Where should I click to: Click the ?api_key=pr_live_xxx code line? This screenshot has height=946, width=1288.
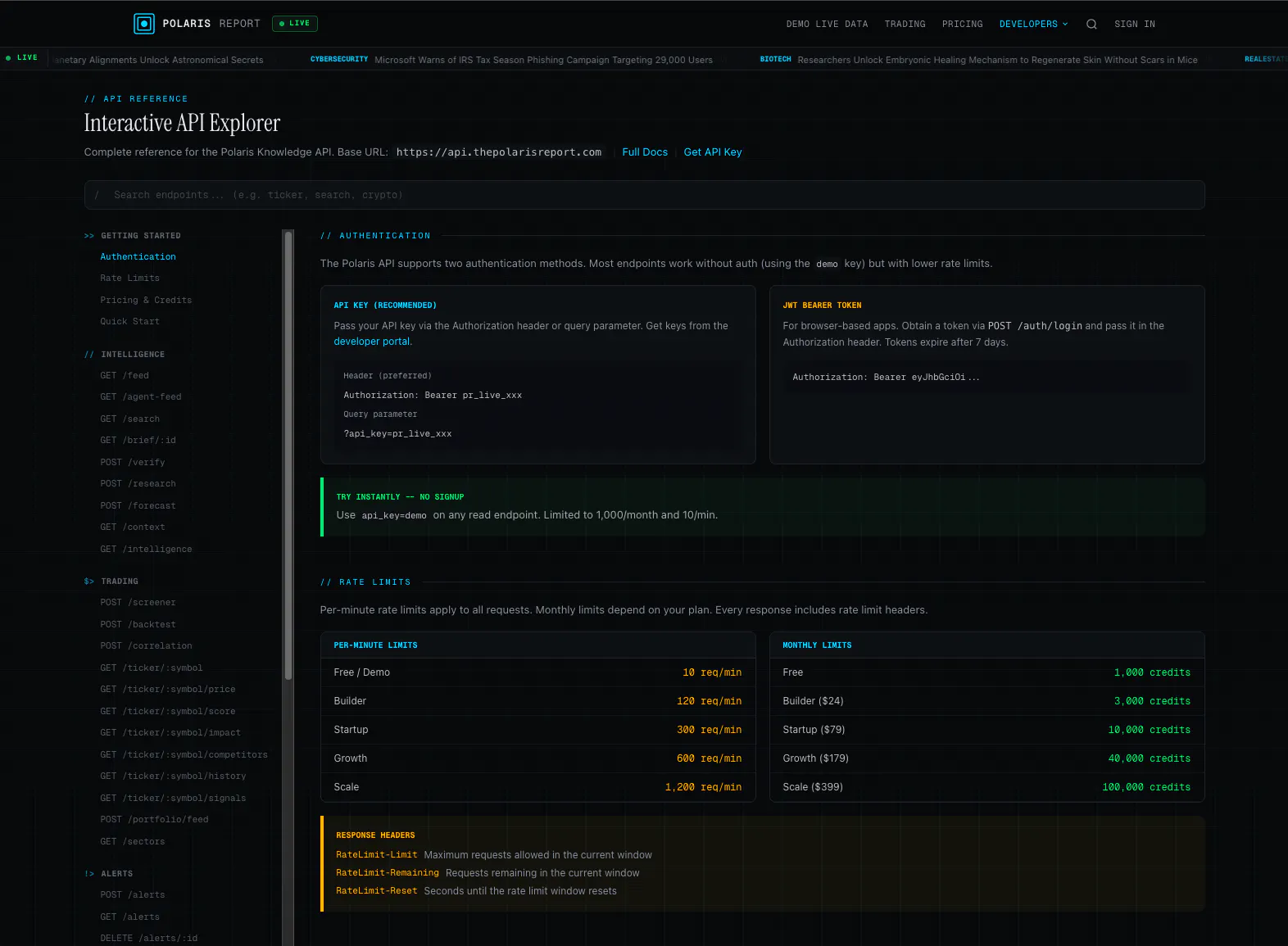[397, 434]
